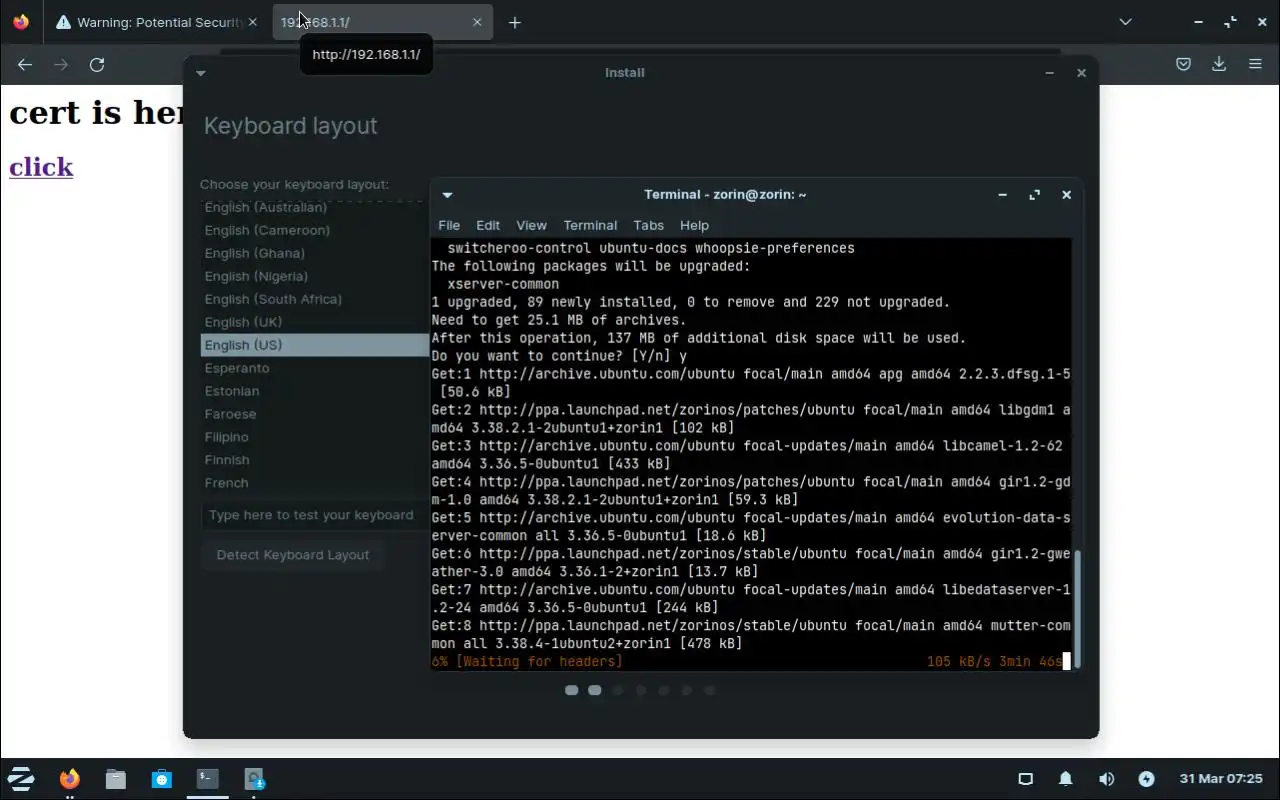Close the Install window

point(1081,72)
